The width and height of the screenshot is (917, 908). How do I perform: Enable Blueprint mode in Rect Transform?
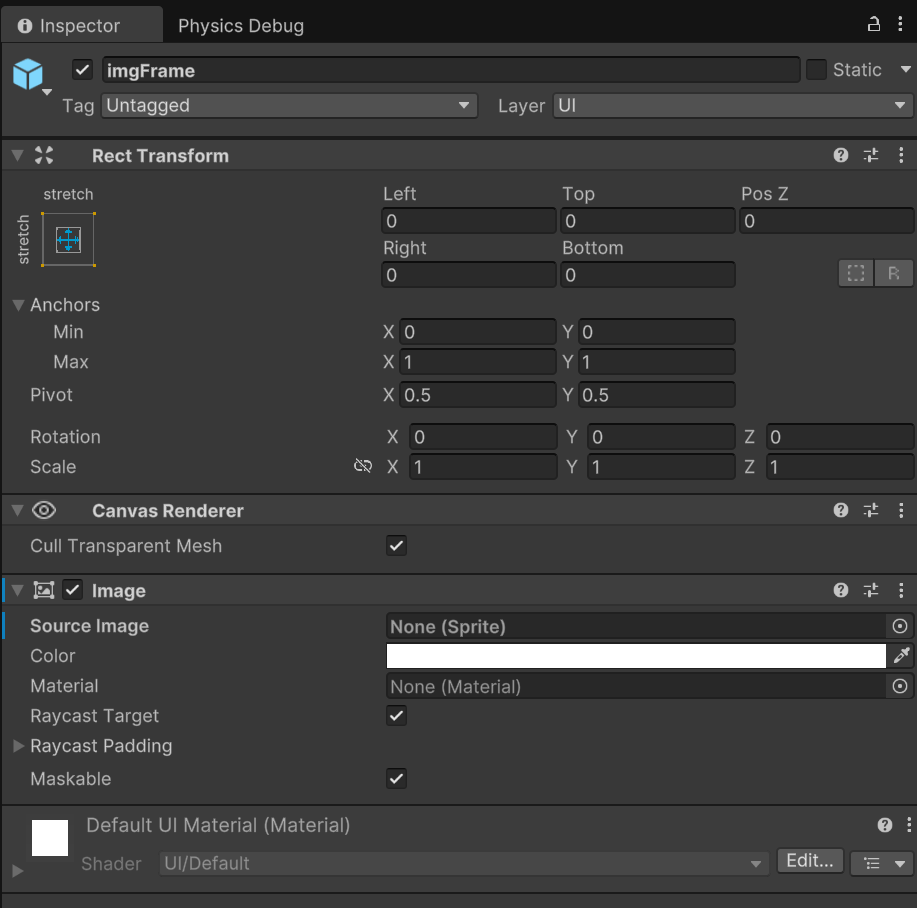(856, 274)
